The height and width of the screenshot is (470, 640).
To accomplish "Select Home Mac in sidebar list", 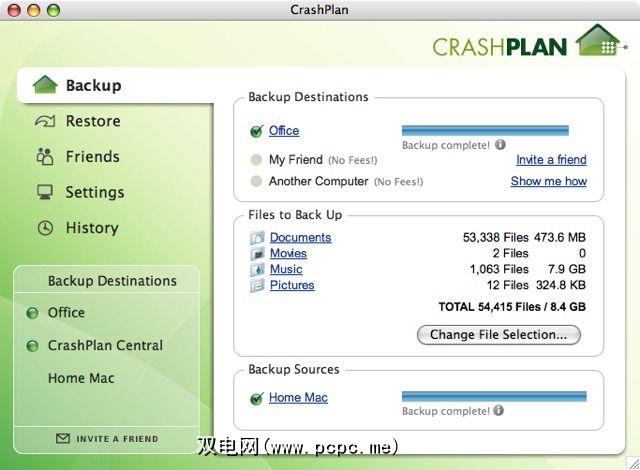I will pos(81,378).
